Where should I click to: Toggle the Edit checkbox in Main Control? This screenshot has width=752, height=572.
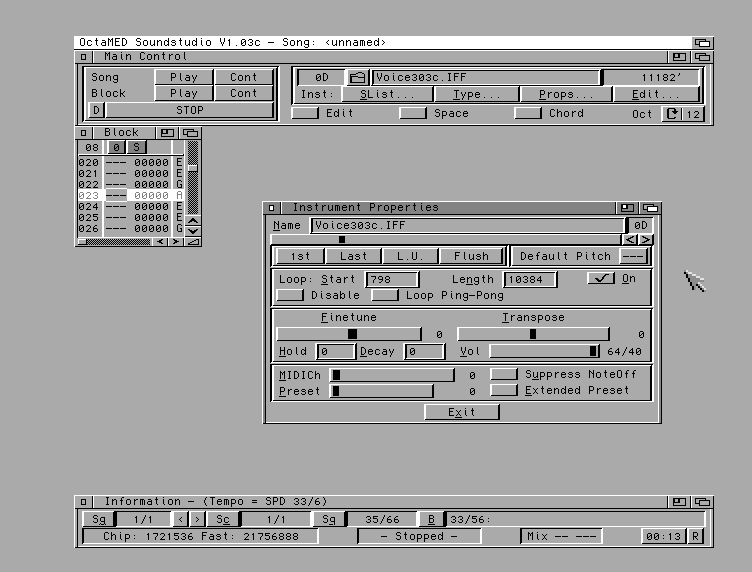coord(305,113)
